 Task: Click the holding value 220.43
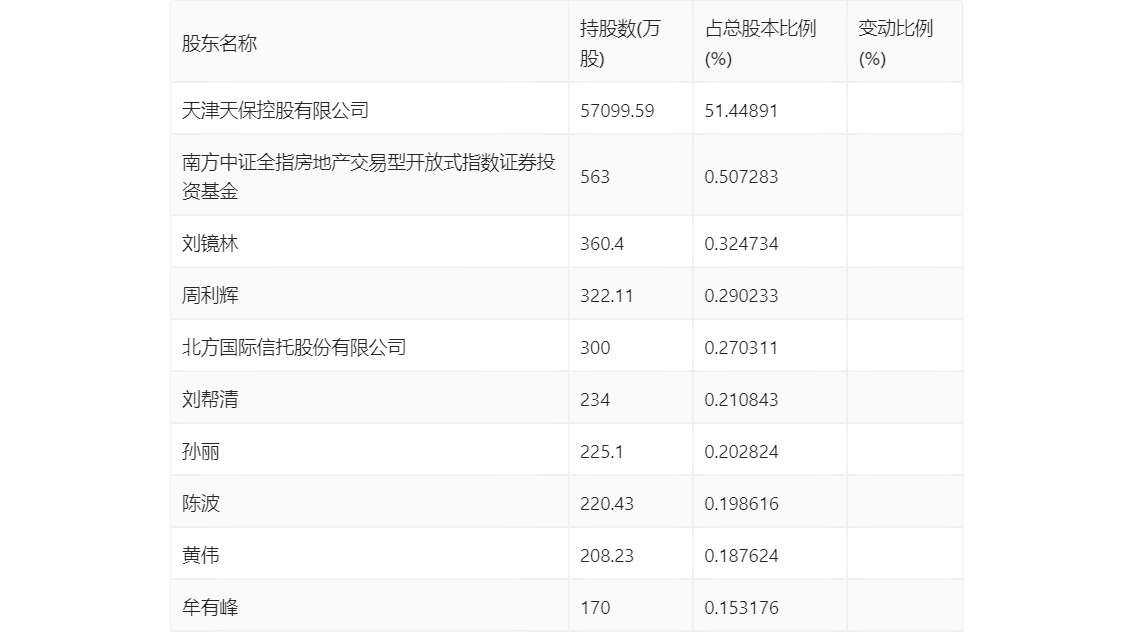(607, 504)
